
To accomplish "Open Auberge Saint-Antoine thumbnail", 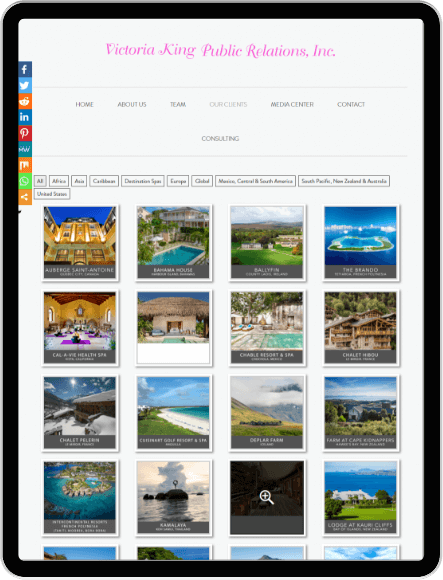I will pos(80,243).
